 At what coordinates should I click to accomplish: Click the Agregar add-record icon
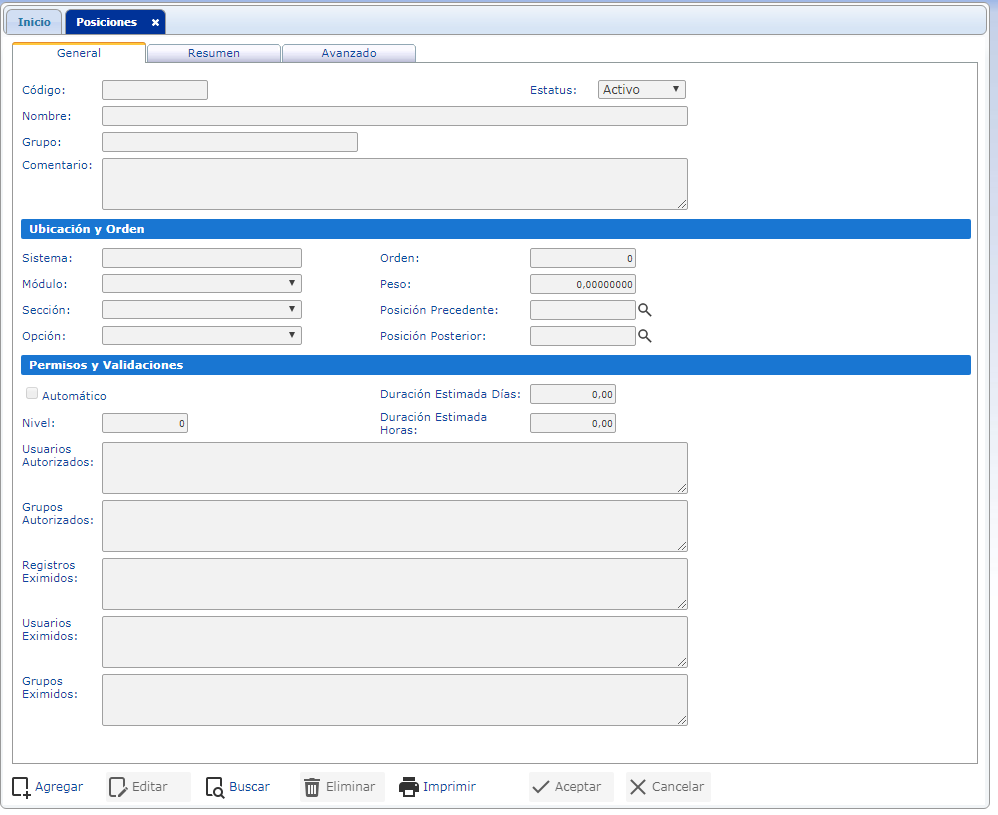click(21, 787)
